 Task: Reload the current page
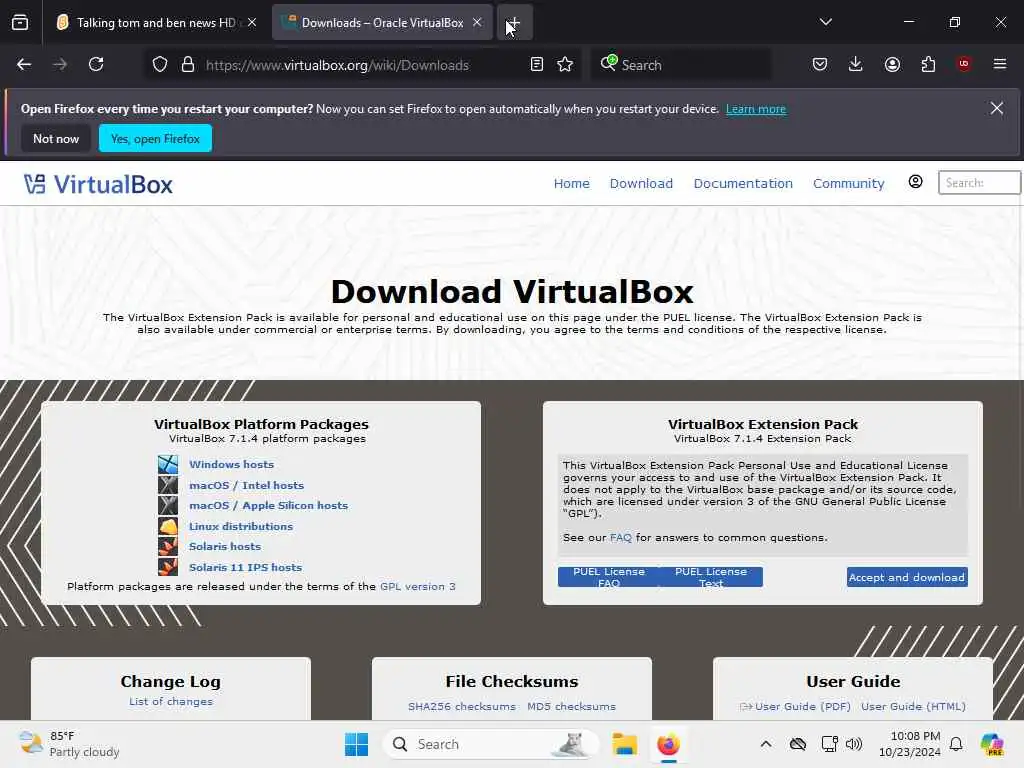click(96, 65)
